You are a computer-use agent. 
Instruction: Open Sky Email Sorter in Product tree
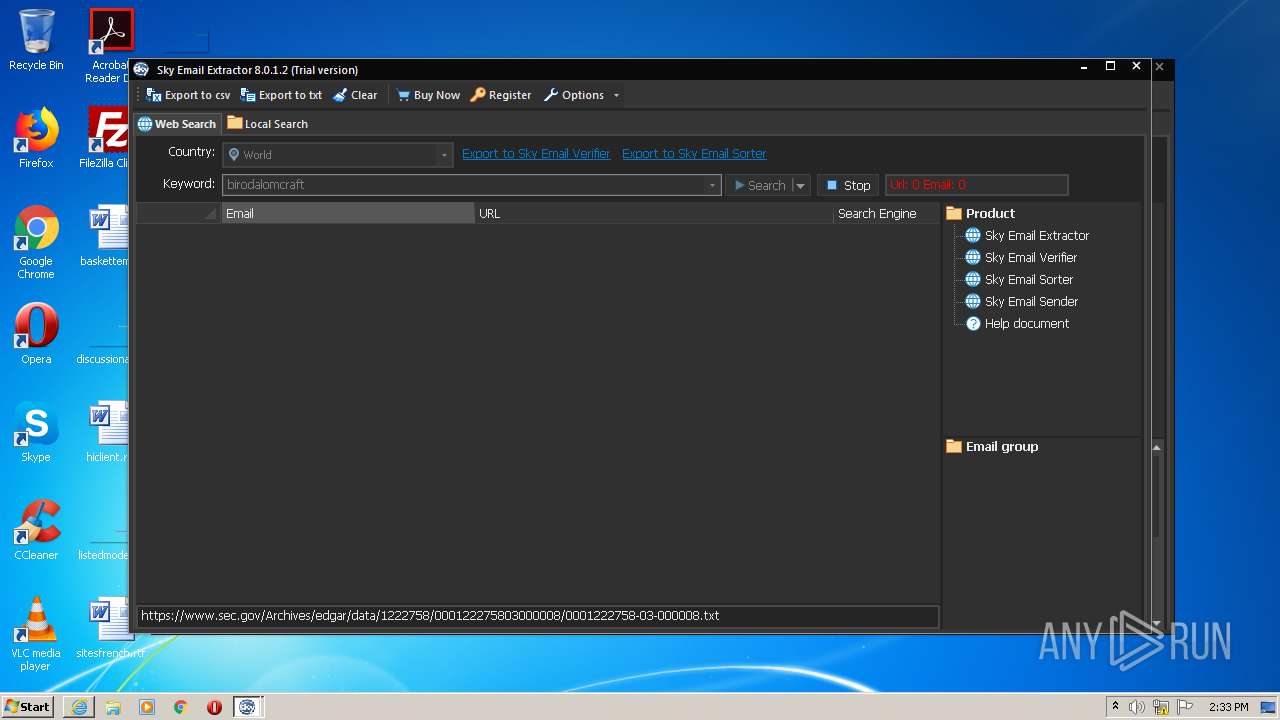[x=1018, y=279]
